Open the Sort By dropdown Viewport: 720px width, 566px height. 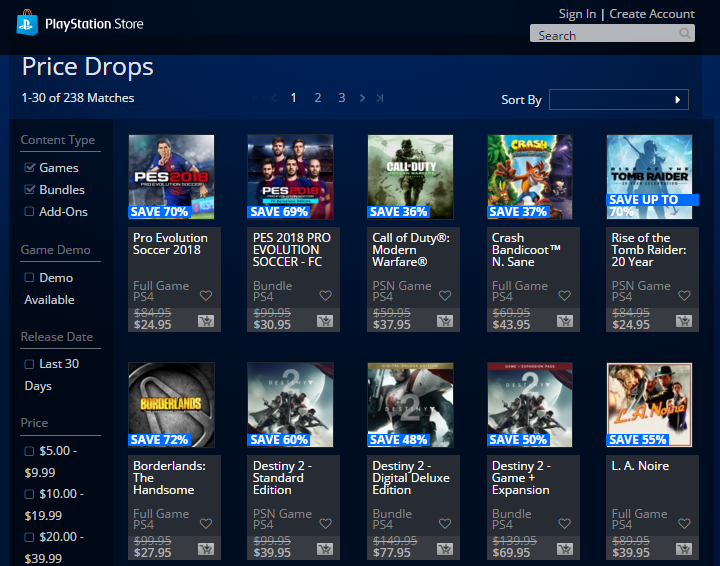(x=619, y=100)
